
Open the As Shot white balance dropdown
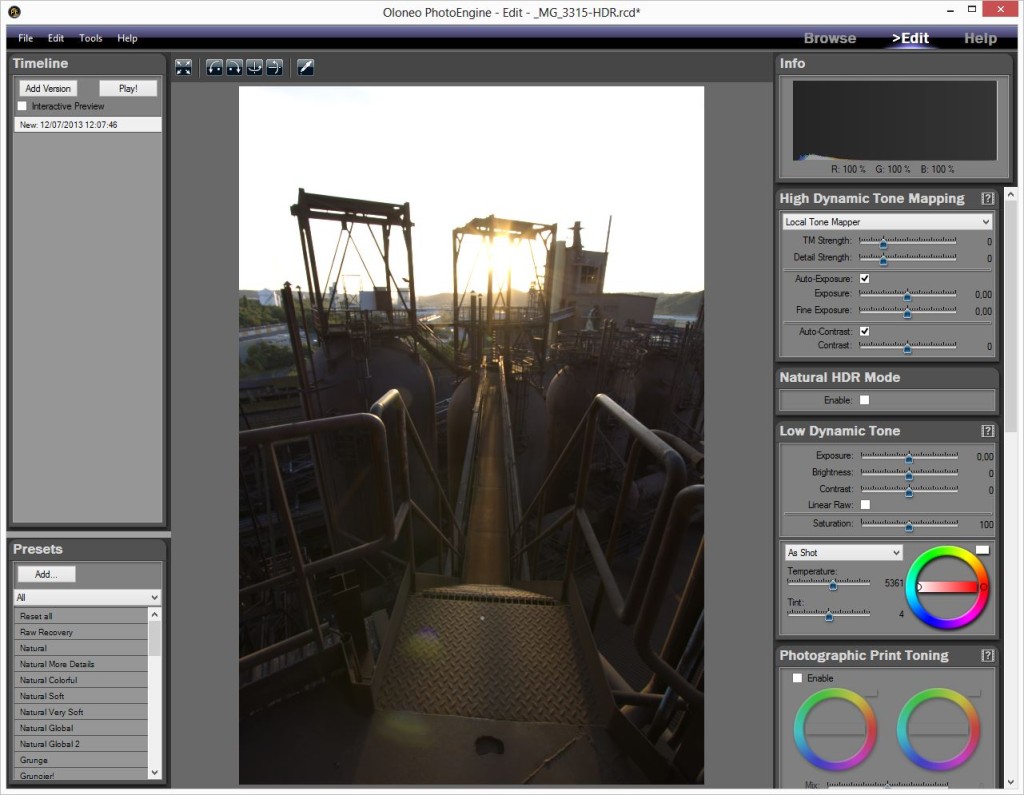842,552
